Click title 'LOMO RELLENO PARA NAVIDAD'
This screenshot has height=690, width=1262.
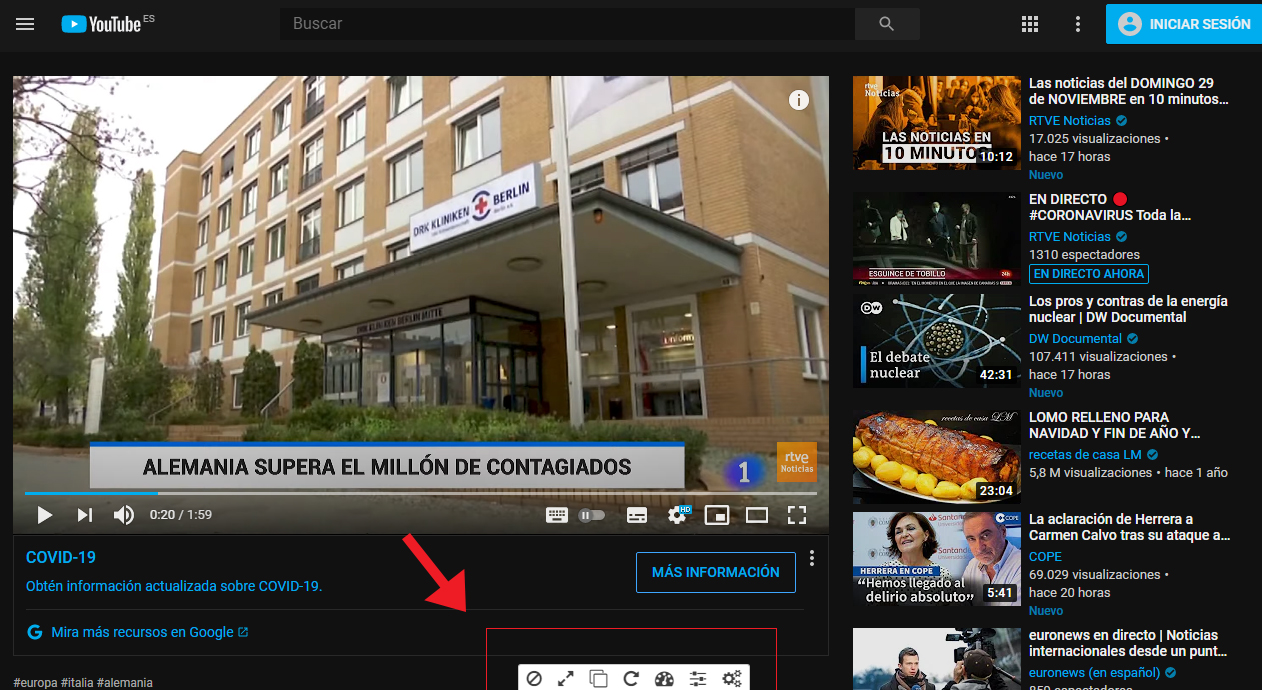(x=1114, y=425)
